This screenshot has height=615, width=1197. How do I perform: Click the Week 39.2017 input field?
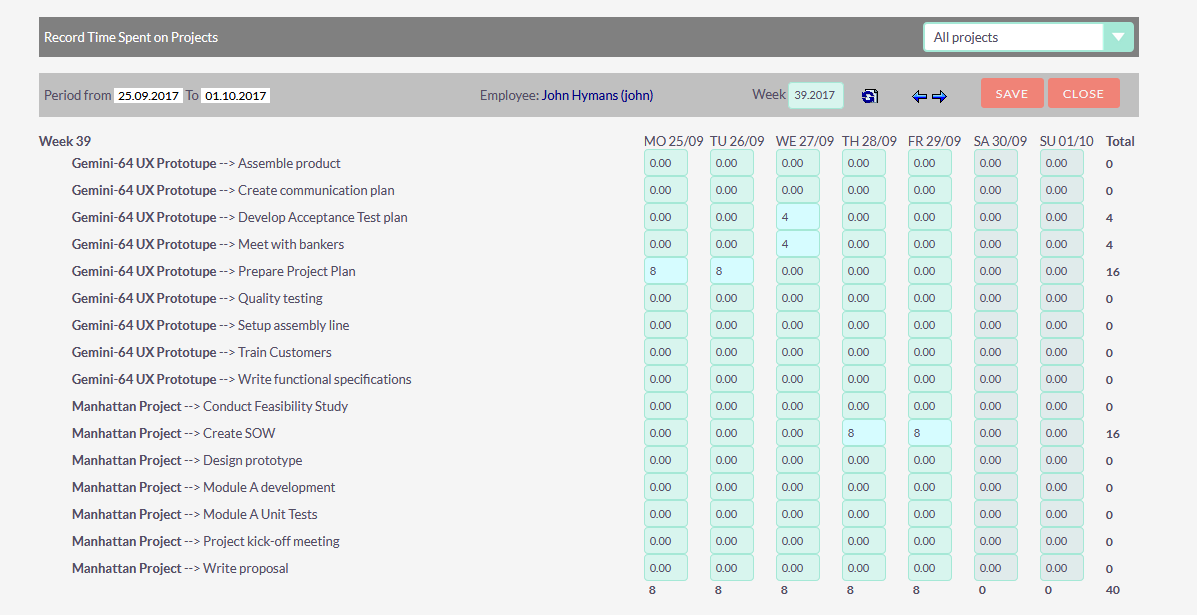click(815, 95)
